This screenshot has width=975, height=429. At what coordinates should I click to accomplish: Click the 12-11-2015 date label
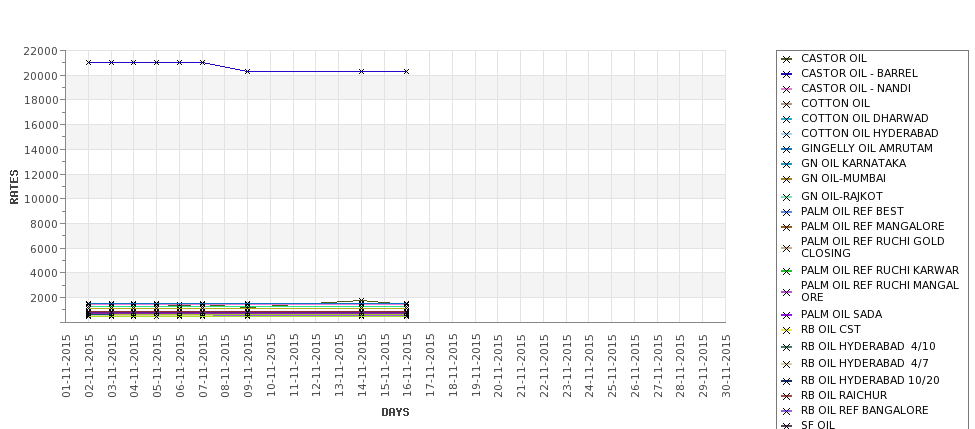point(317,366)
